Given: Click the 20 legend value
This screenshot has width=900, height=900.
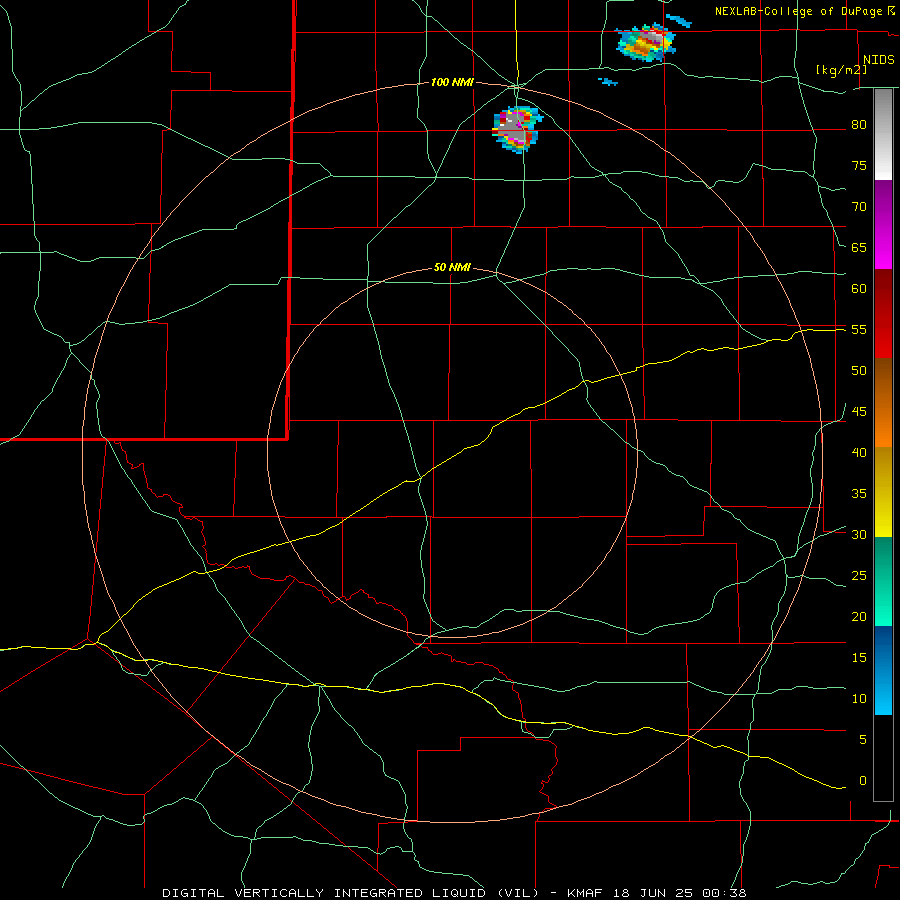Looking at the screenshot, I should click(x=859, y=616).
